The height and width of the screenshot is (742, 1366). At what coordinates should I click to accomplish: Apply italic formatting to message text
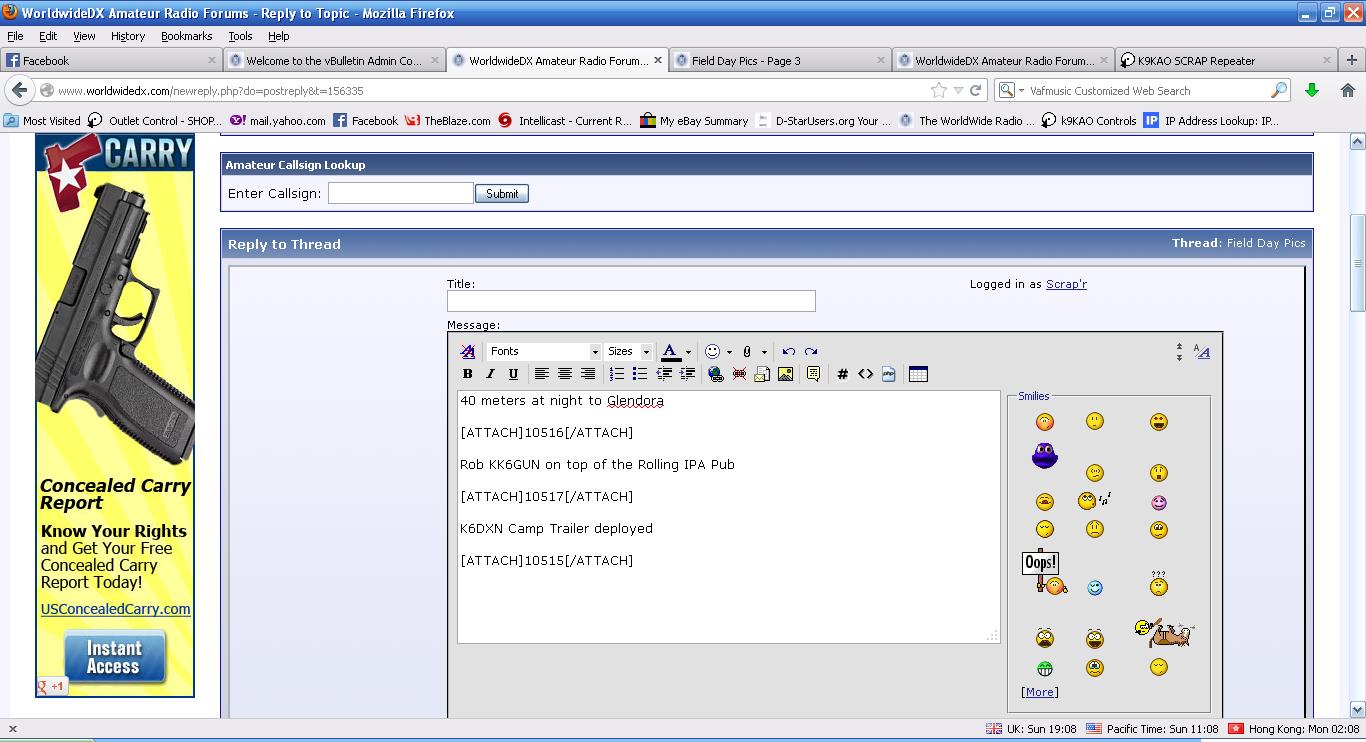point(490,374)
